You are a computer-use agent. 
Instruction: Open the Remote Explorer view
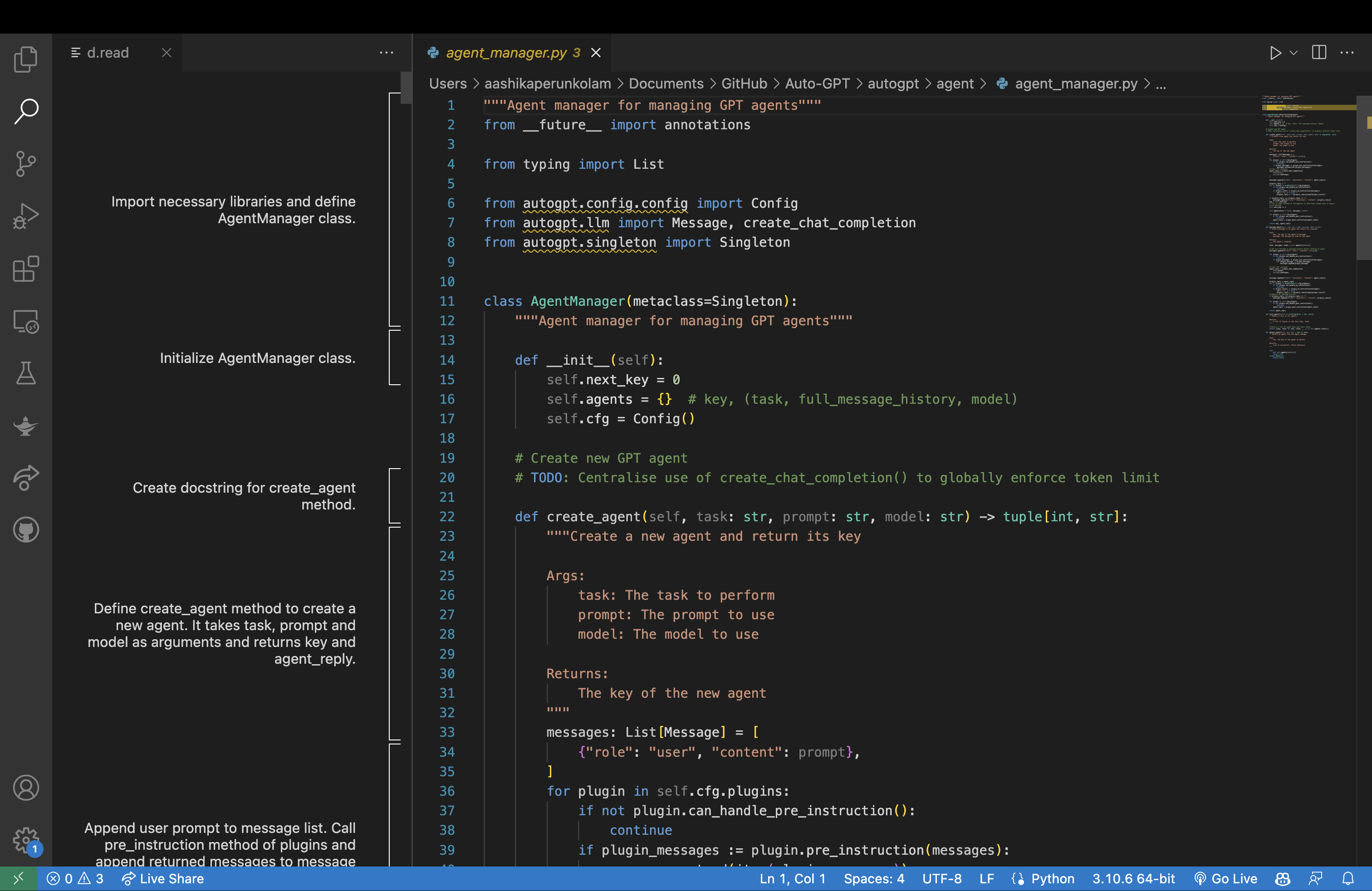(x=26, y=321)
